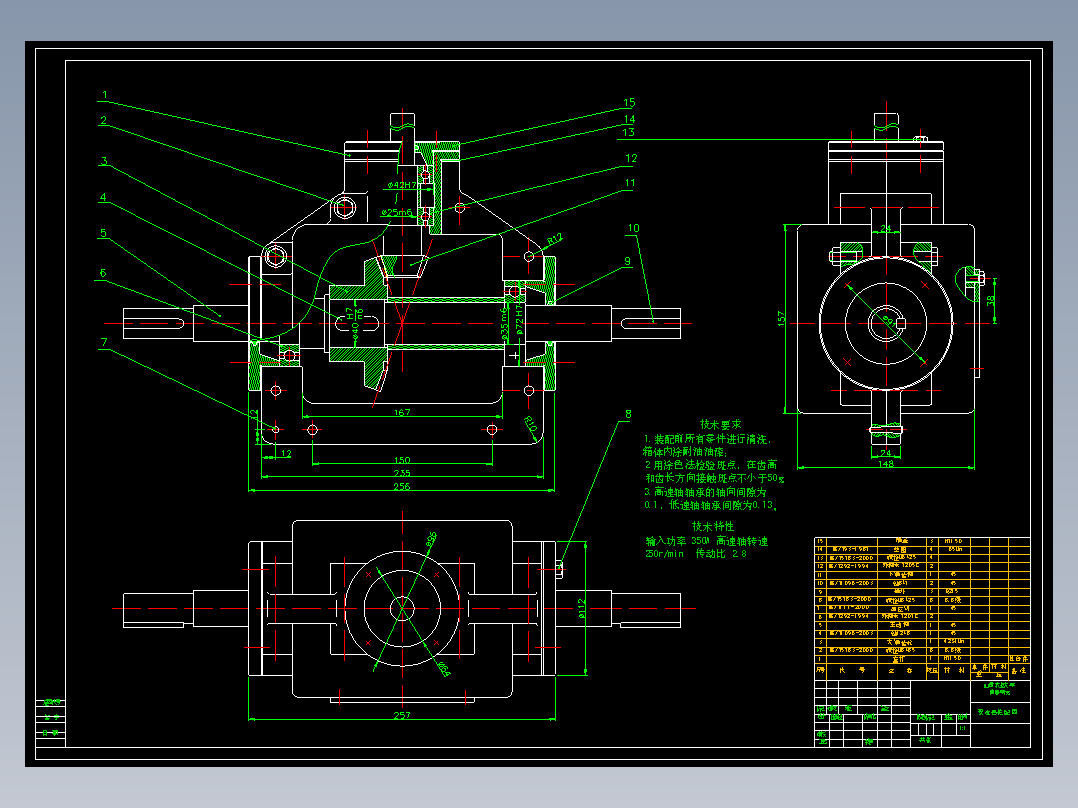Select the 150 dimension text
Screen dimensions: 1078x808
pyautogui.click(x=402, y=459)
